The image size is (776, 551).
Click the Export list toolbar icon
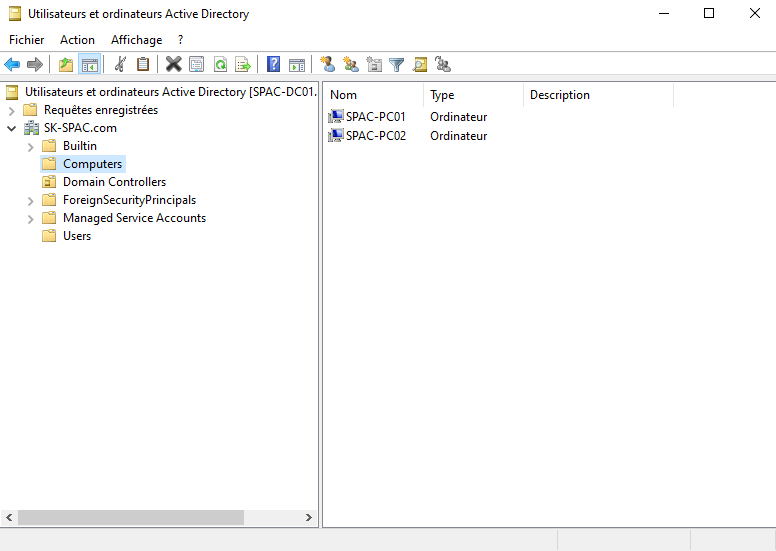(242, 65)
